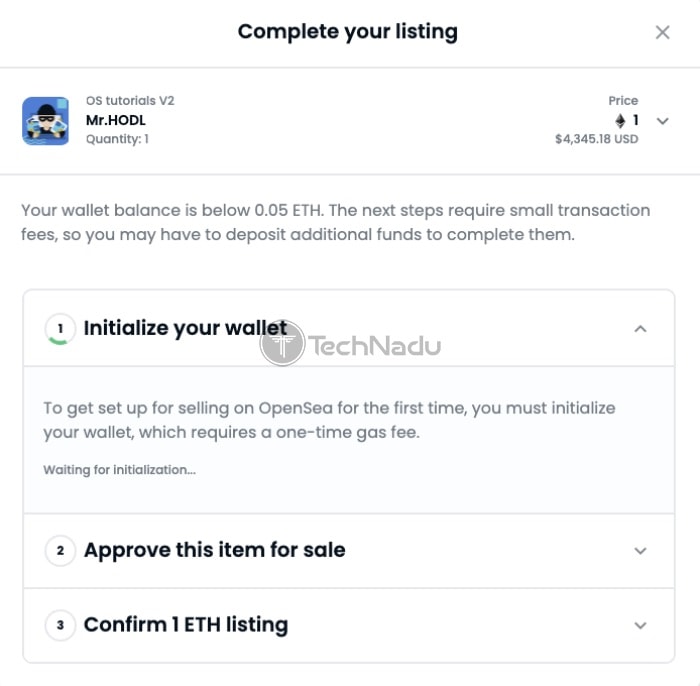Expand the price details chevron
The height and width of the screenshot is (686, 700).
(x=663, y=121)
